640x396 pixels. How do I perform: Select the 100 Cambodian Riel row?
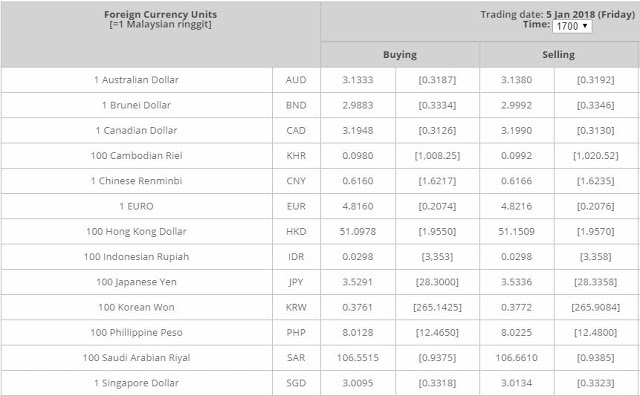click(x=320, y=156)
